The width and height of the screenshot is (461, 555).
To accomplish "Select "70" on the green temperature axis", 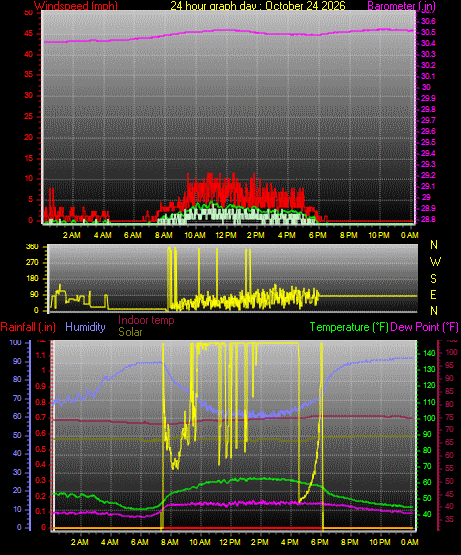I will (x=427, y=467).
